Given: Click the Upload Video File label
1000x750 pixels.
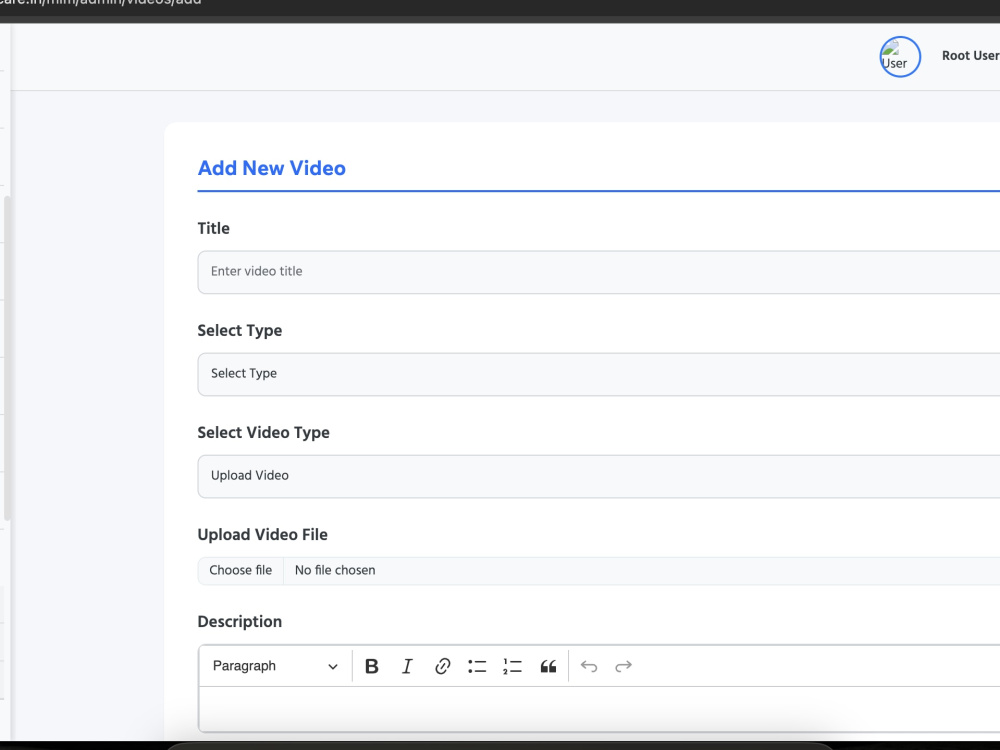Looking at the screenshot, I should 262,534.
